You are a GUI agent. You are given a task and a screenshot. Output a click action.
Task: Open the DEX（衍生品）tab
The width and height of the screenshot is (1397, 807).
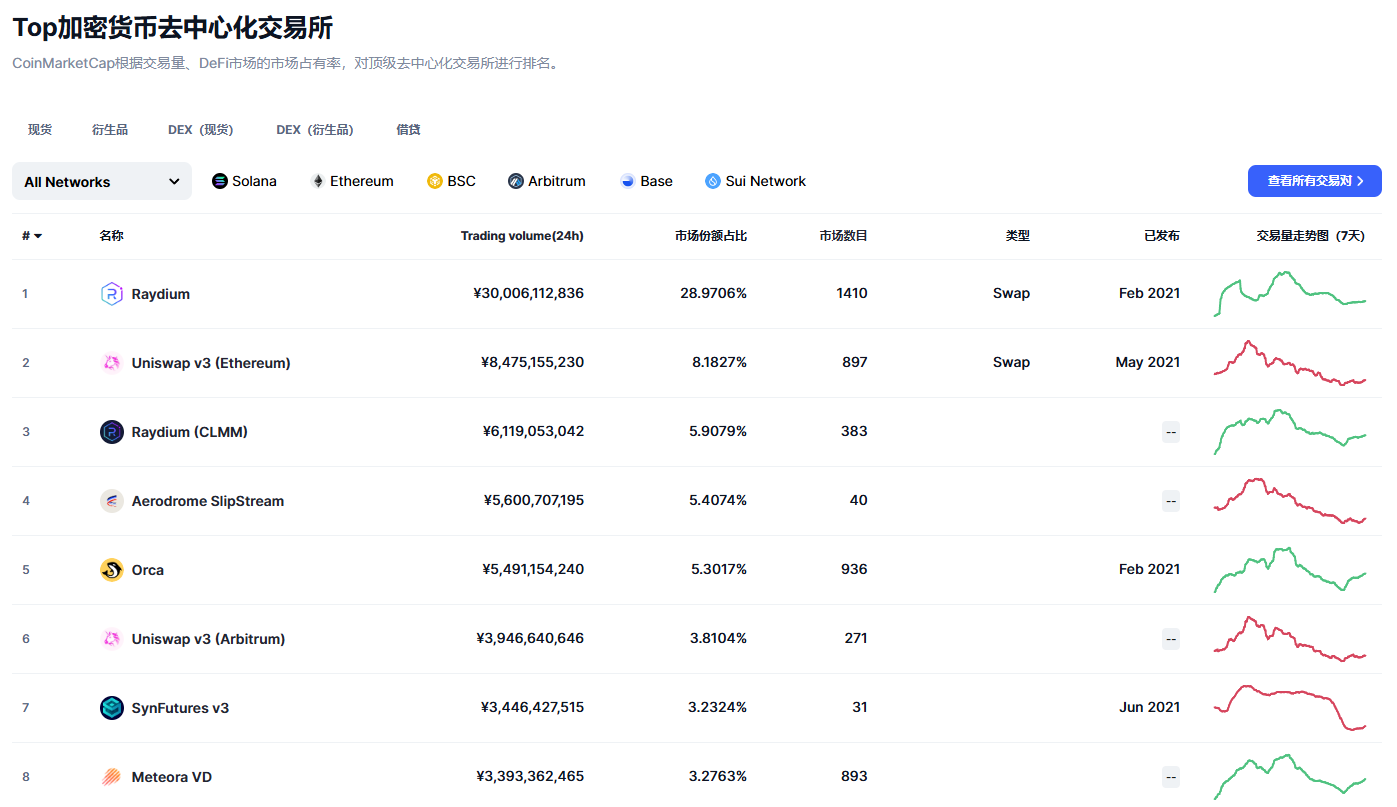(x=316, y=129)
